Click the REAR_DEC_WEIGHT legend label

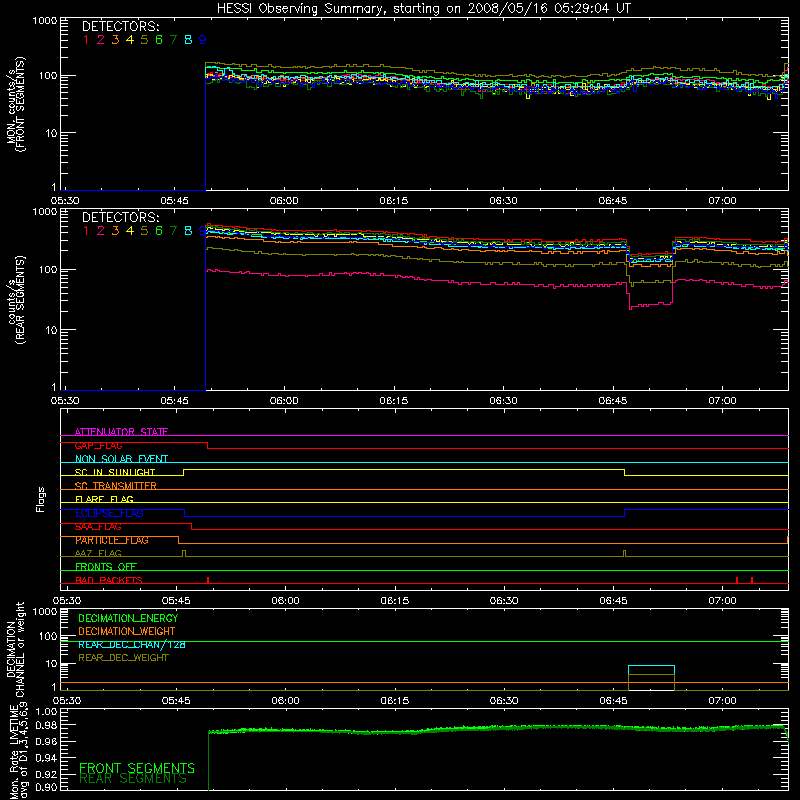click(x=123, y=658)
